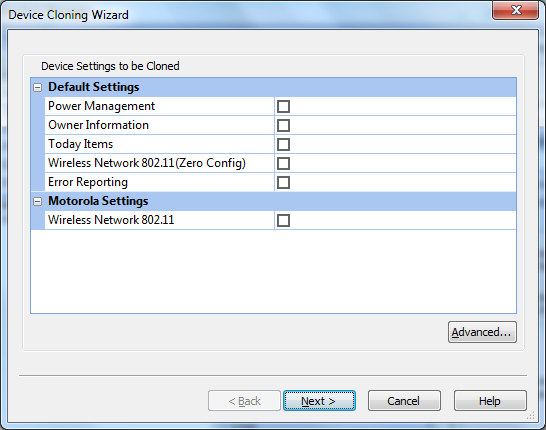546x430 pixels.
Task: Collapse the Default Settings group
Action: (38, 87)
